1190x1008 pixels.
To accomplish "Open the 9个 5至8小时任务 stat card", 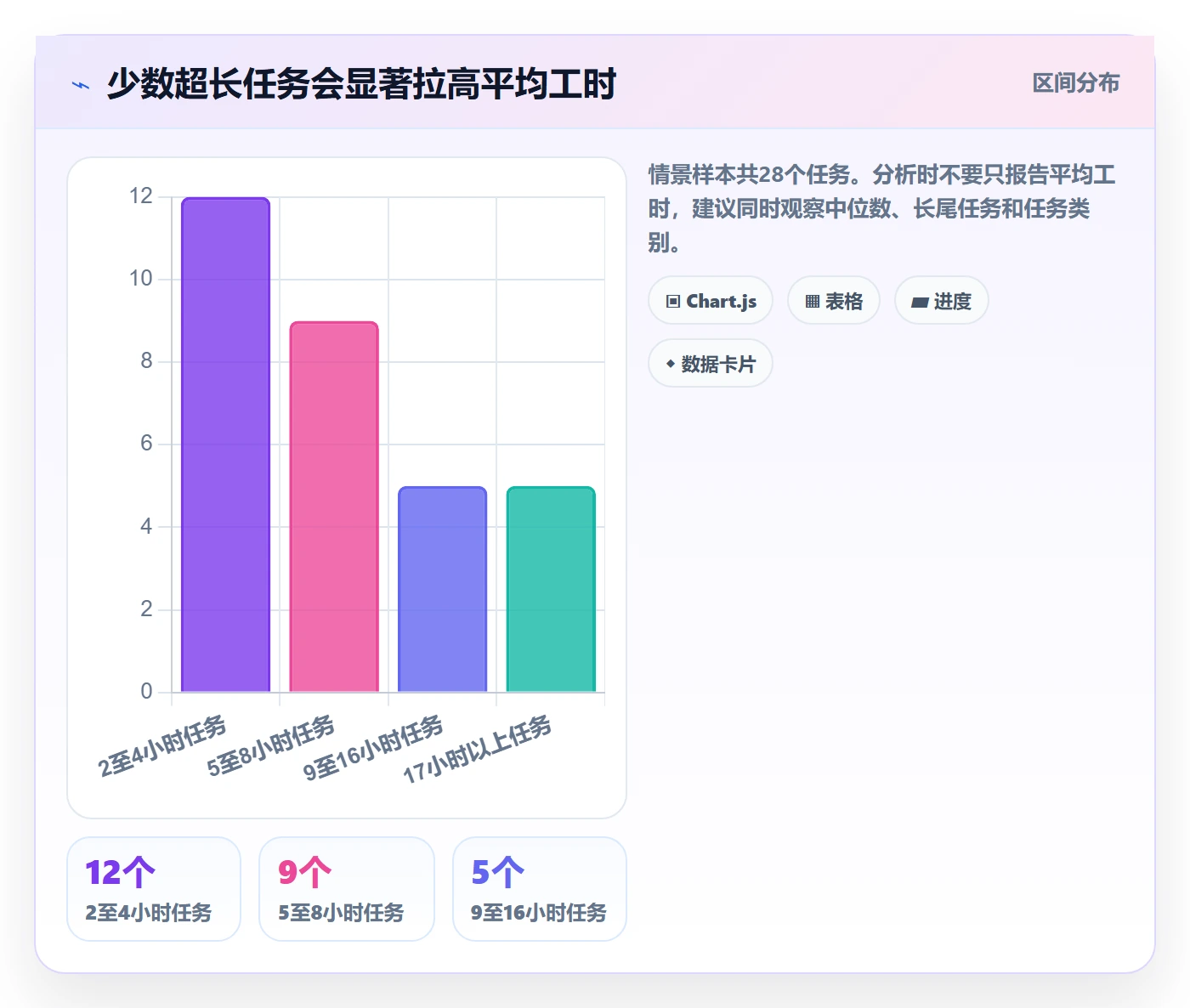I will [347, 889].
